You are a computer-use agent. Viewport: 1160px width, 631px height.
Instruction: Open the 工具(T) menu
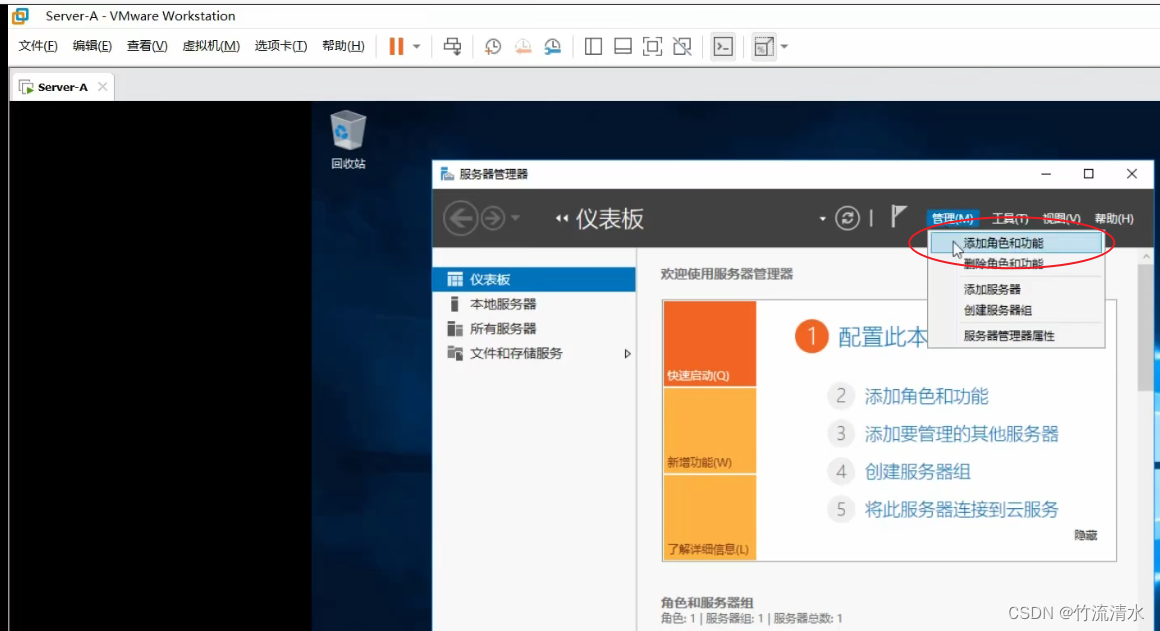pyautogui.click(x=1010, y=218)
